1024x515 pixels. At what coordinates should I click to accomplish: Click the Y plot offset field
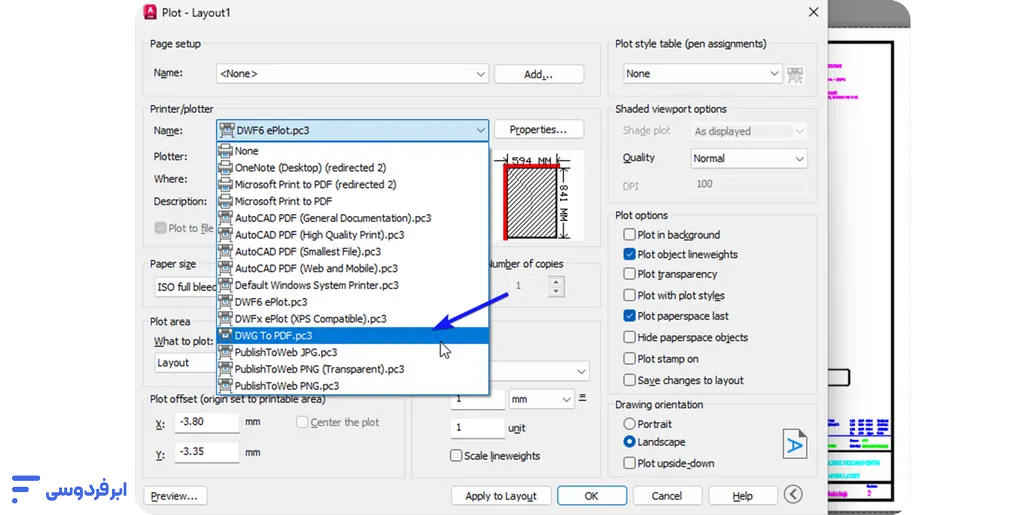pos(207,452)
